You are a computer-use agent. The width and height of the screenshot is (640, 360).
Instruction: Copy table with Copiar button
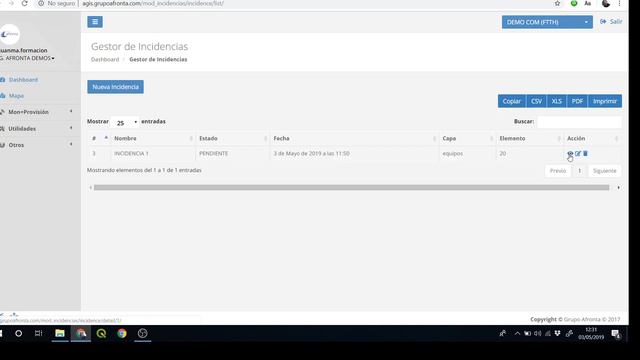click(x=511, y=101)
